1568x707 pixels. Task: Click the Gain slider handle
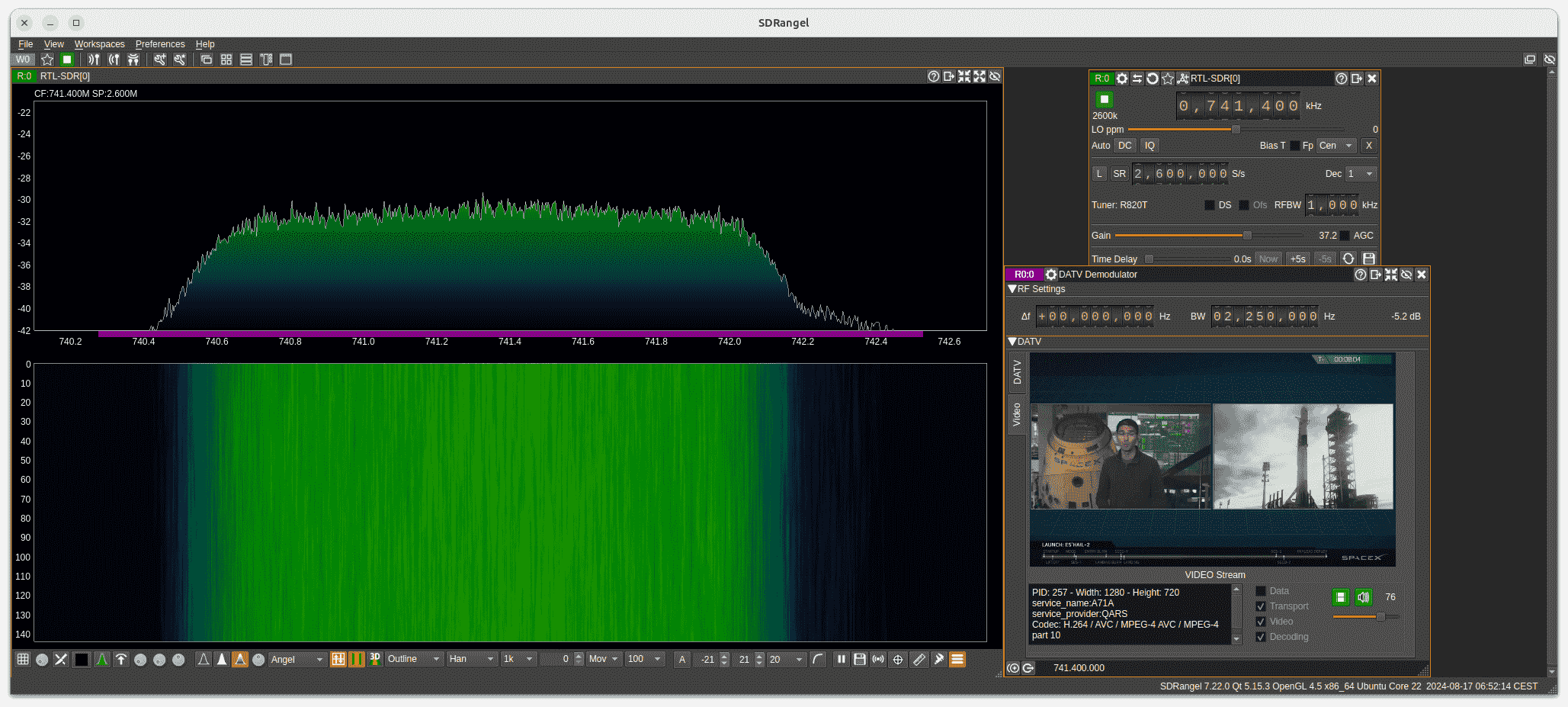click(1247, 236)
